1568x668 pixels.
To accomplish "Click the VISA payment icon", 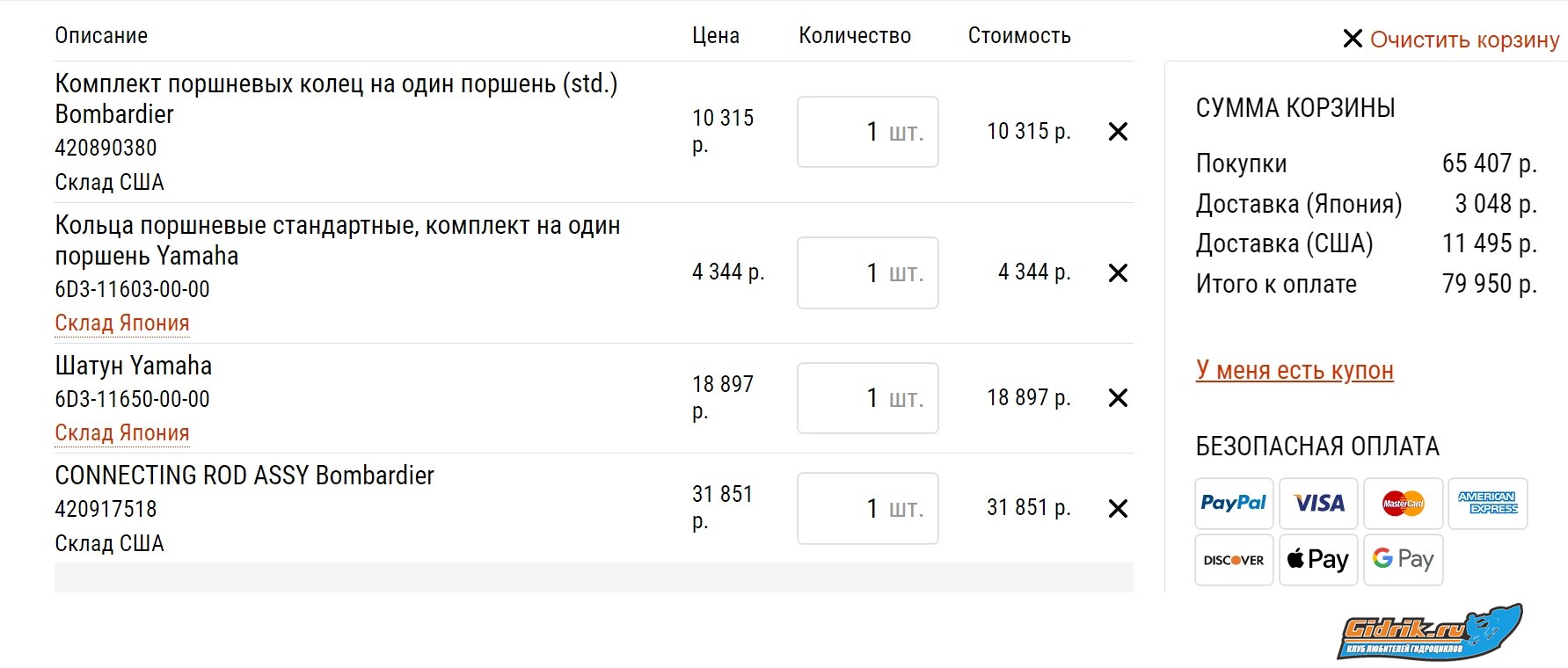I will 1318,504.
